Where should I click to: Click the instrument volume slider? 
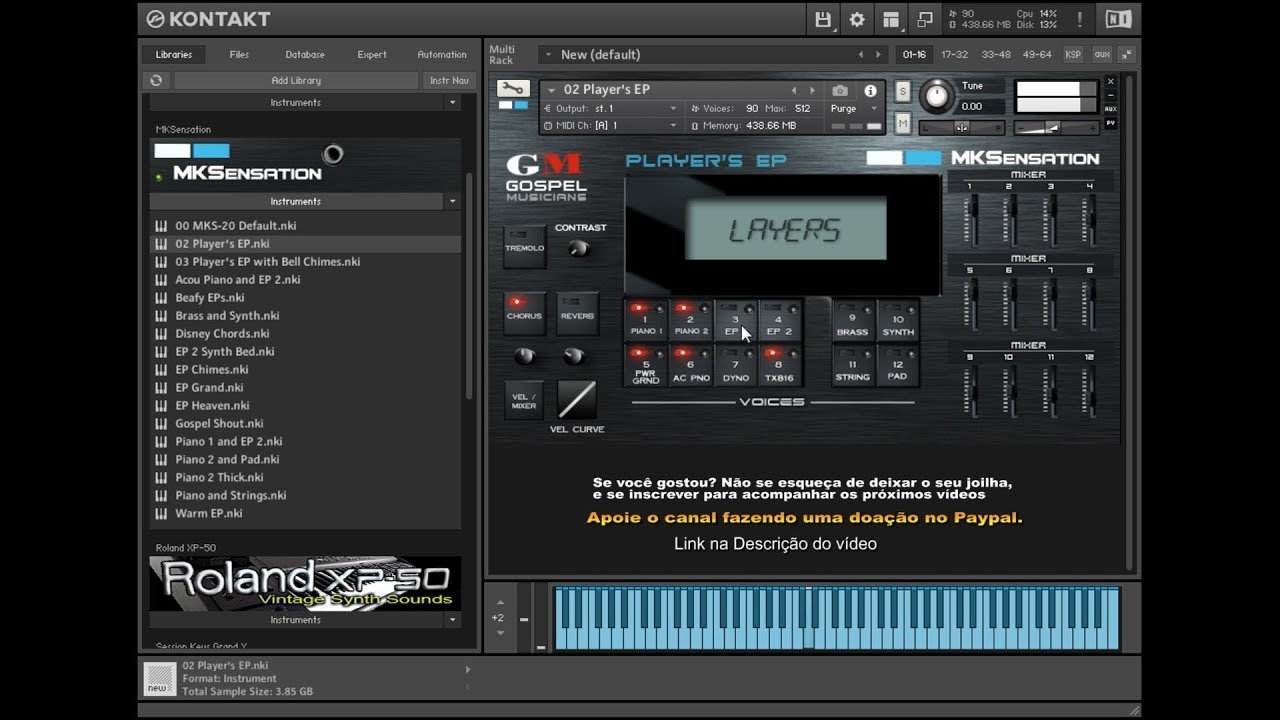tap(1056, 127)
